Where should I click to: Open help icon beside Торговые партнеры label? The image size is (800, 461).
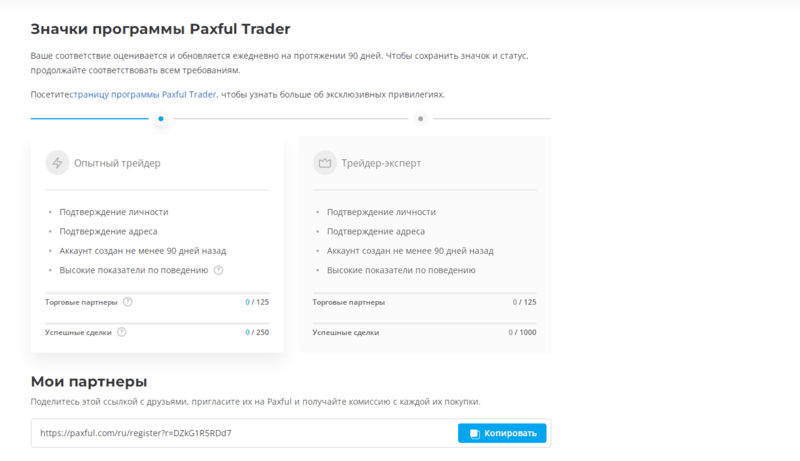128,302
